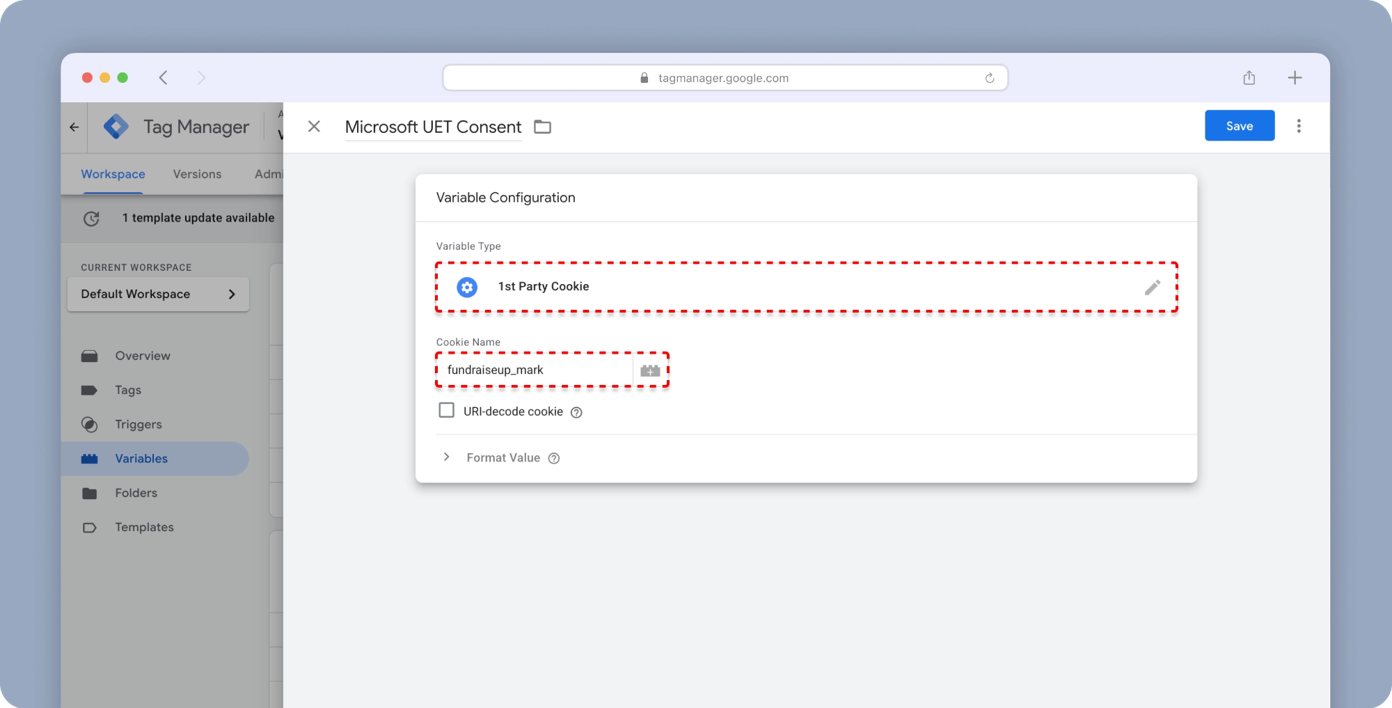Click the folder icon beside the variable name

click(x=542, y=127)
